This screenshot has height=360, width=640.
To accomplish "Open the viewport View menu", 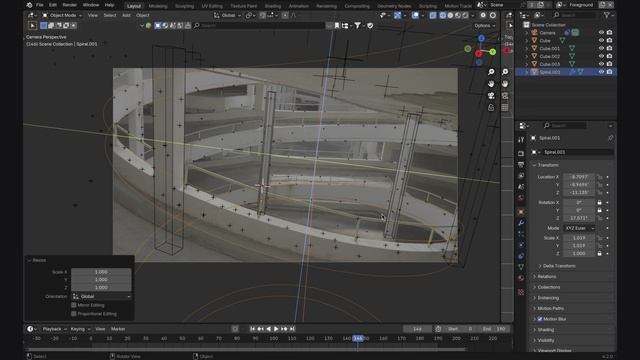I will pos(93,15).
